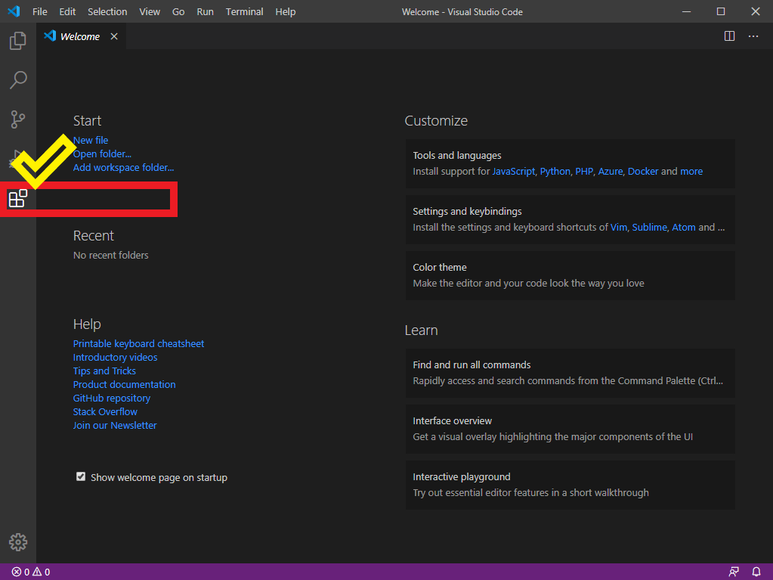Install Vim keybindings

(x=618, y=227)
